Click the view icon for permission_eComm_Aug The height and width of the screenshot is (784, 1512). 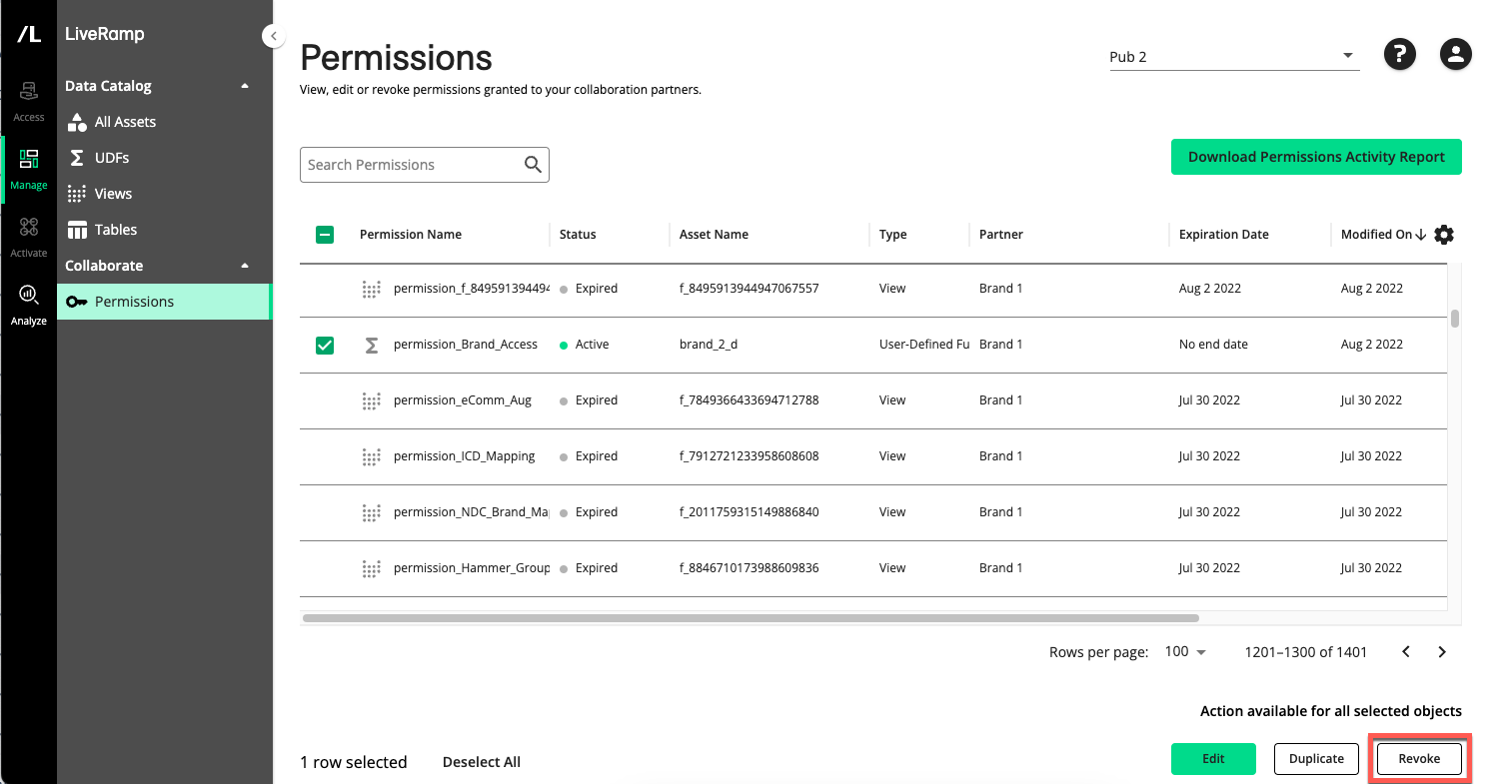point(371,400)
